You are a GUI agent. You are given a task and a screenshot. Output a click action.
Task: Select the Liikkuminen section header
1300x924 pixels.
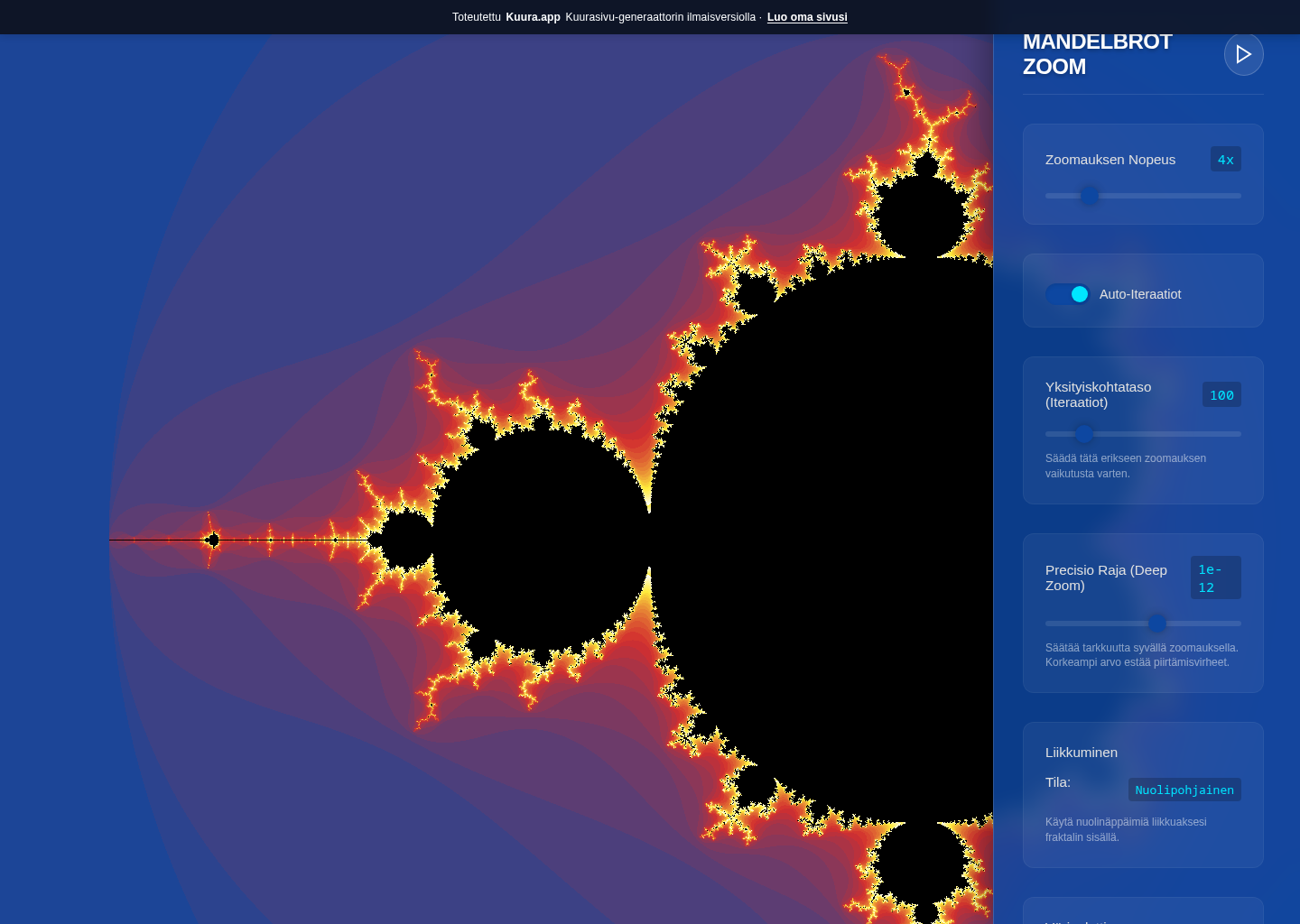(1082, 753)
